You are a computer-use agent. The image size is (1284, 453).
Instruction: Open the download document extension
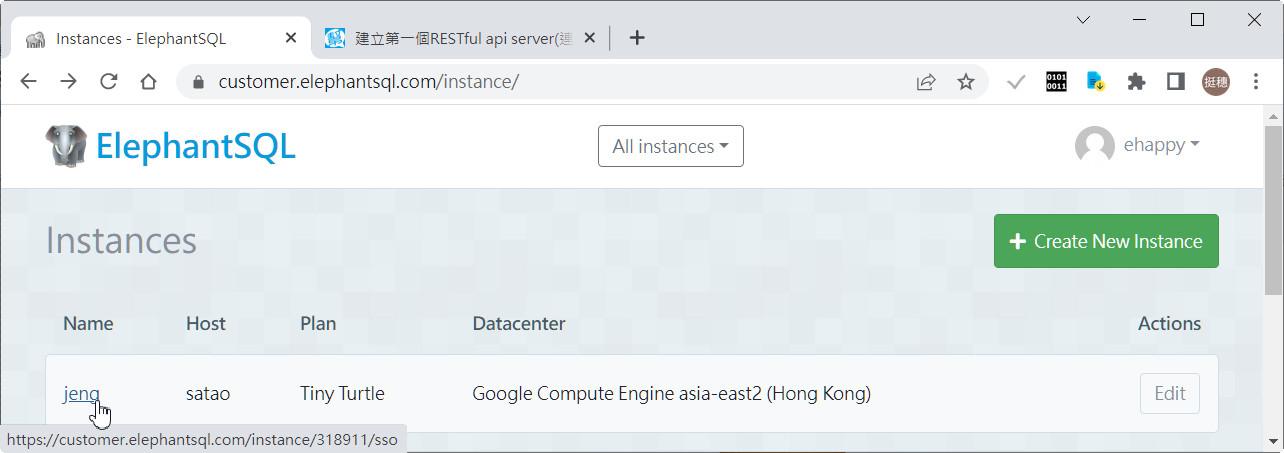[1096, 82]
